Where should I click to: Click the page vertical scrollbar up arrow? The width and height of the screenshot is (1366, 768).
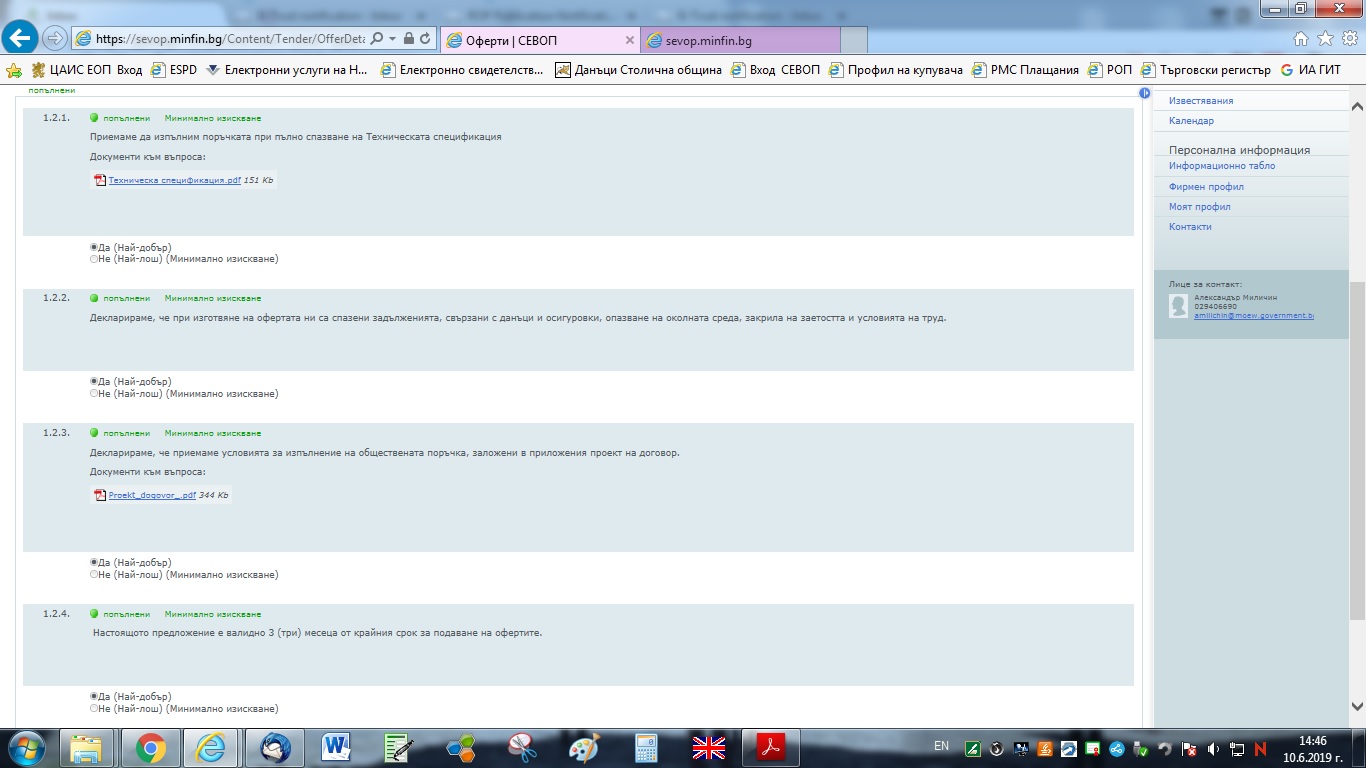click(1357, 105)
